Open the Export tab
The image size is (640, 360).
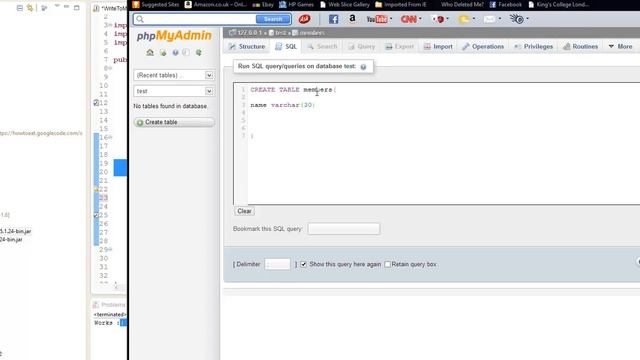pos(400,47)
